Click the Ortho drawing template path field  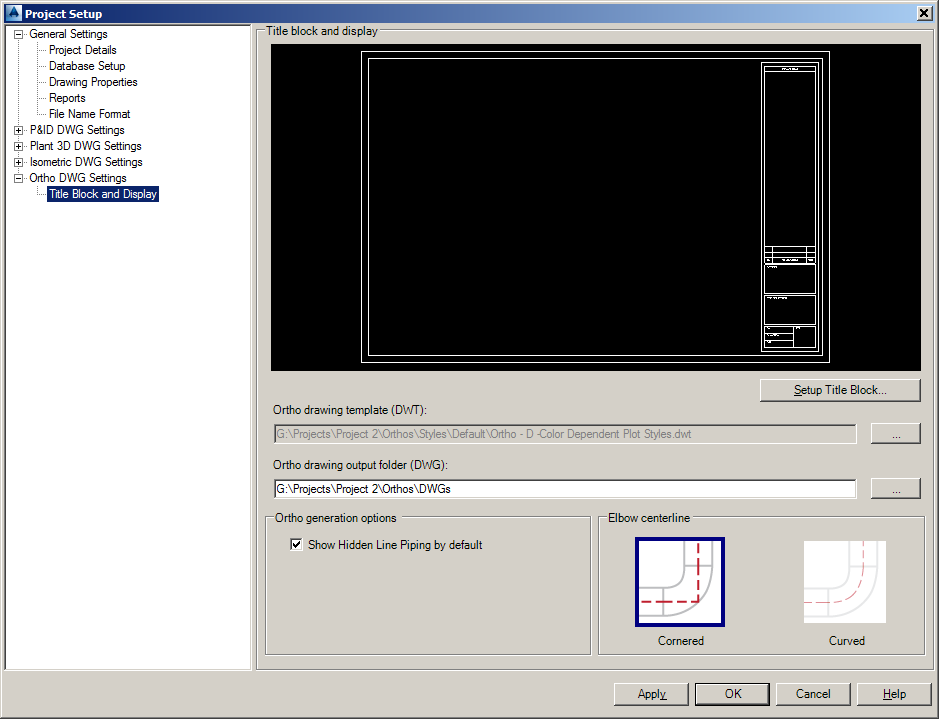[x=565, y=434]
